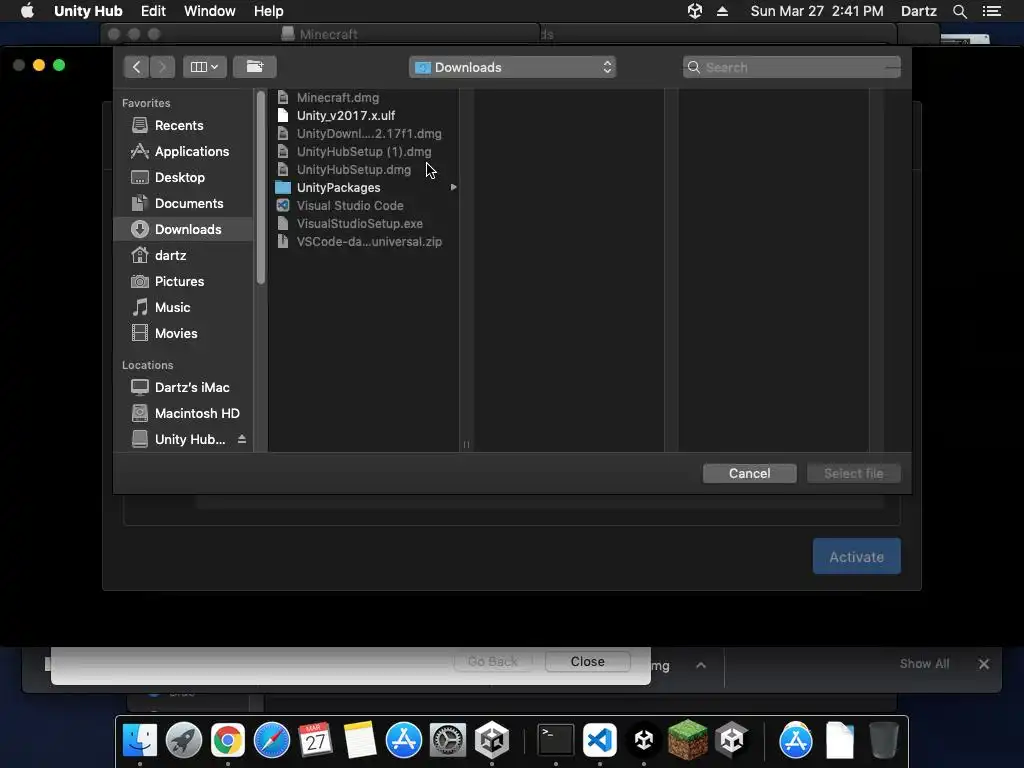1024x768 pixels.
Task: Click the Cancel button
Action: coord(750,473)
